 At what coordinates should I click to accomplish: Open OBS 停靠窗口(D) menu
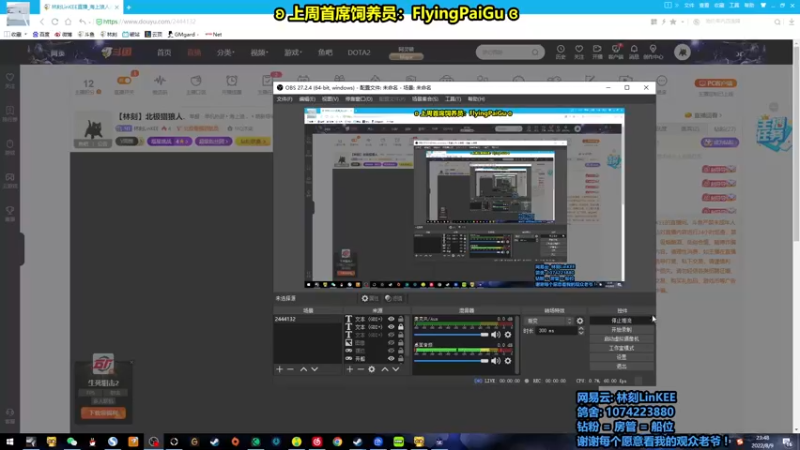(359, 99)
